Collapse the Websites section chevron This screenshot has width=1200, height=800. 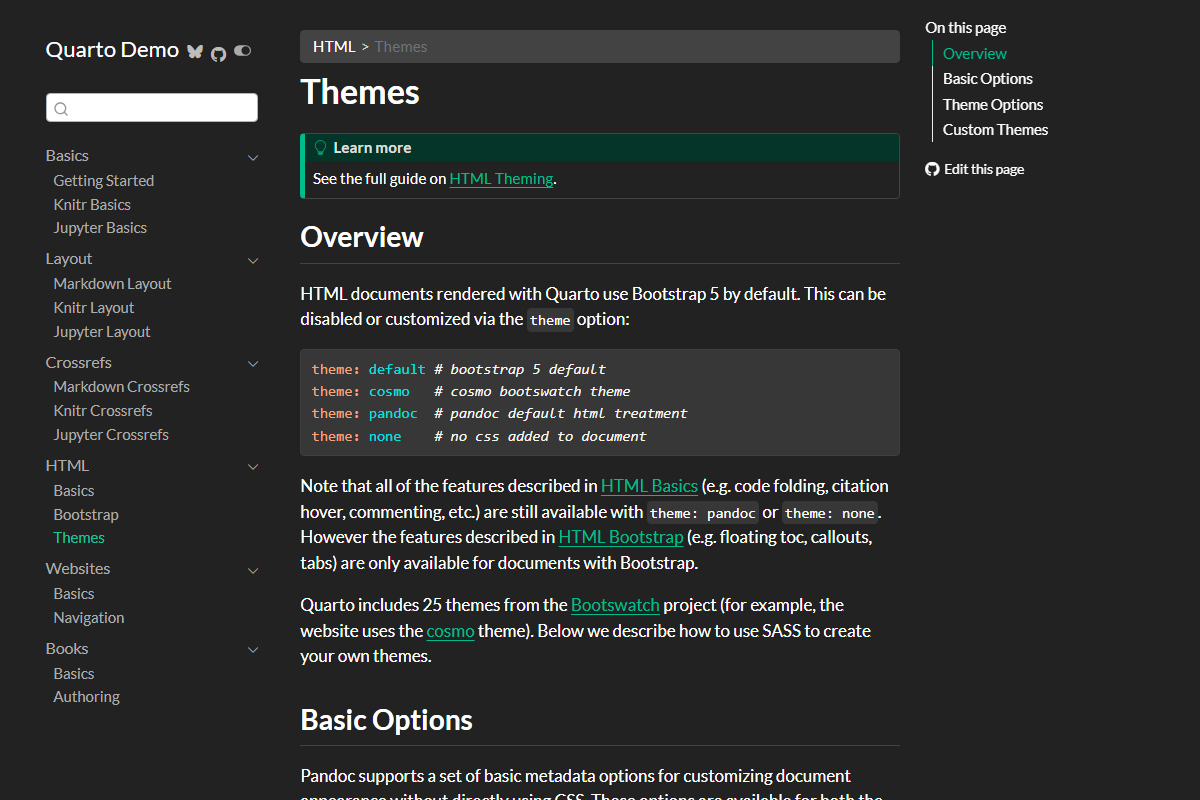click(x=253, y=569)
